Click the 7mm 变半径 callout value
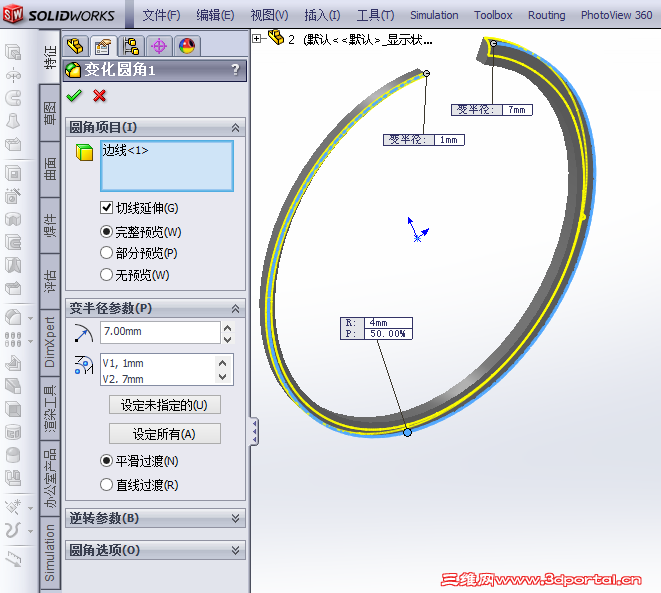Image resolution: width=661 pixels, height=593 pixels. 517,110
